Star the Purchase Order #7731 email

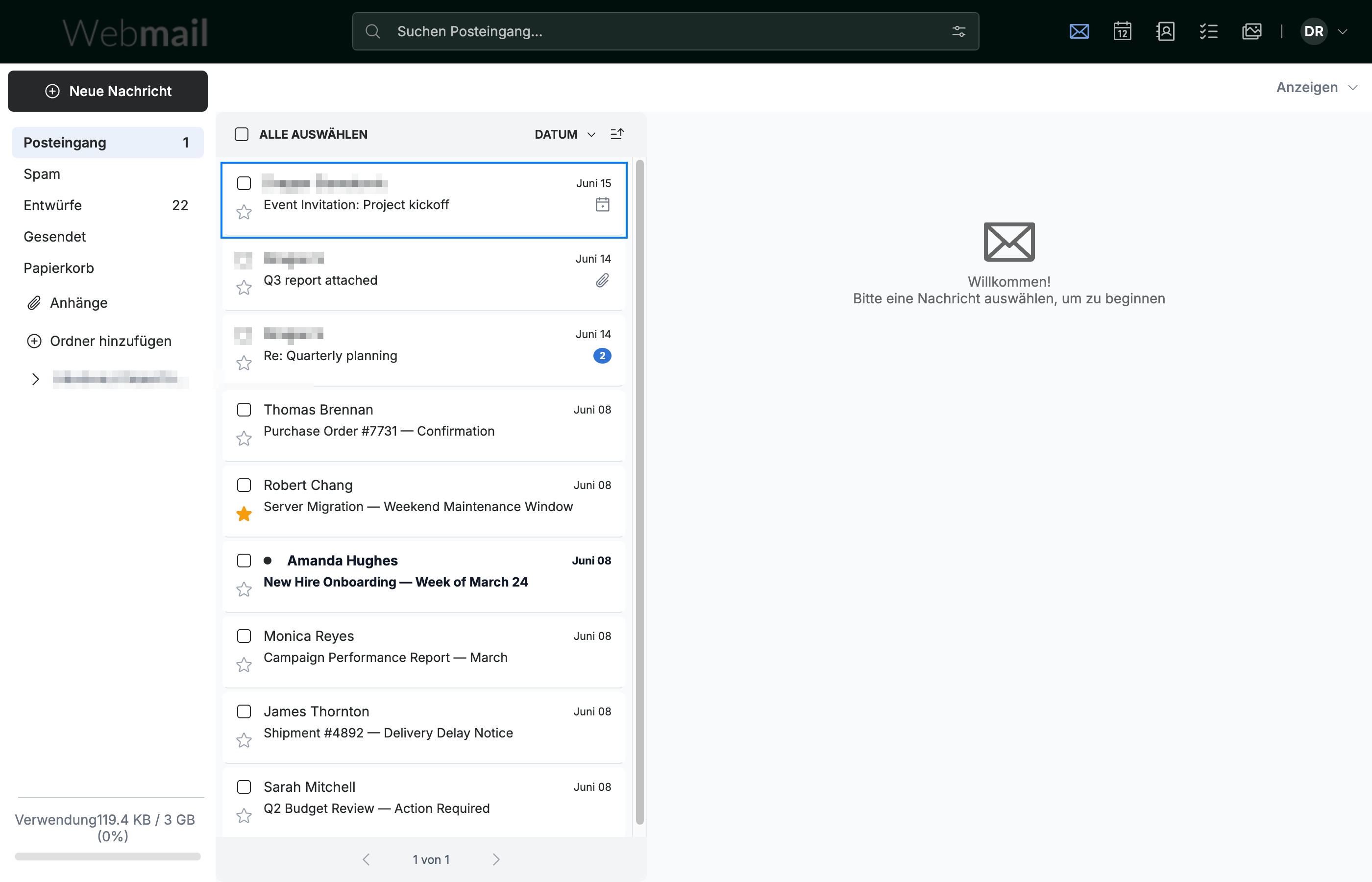tap(244, 439)
